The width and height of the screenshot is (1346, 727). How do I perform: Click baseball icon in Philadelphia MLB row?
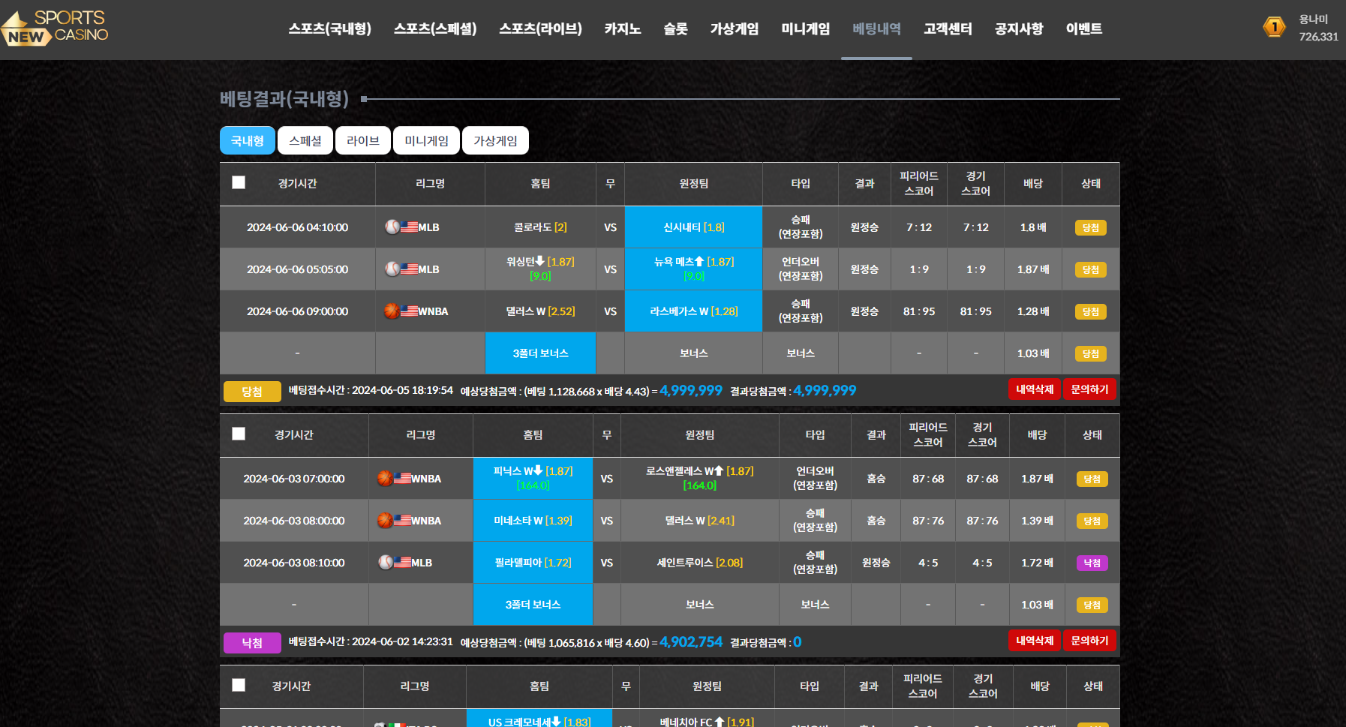385,562
